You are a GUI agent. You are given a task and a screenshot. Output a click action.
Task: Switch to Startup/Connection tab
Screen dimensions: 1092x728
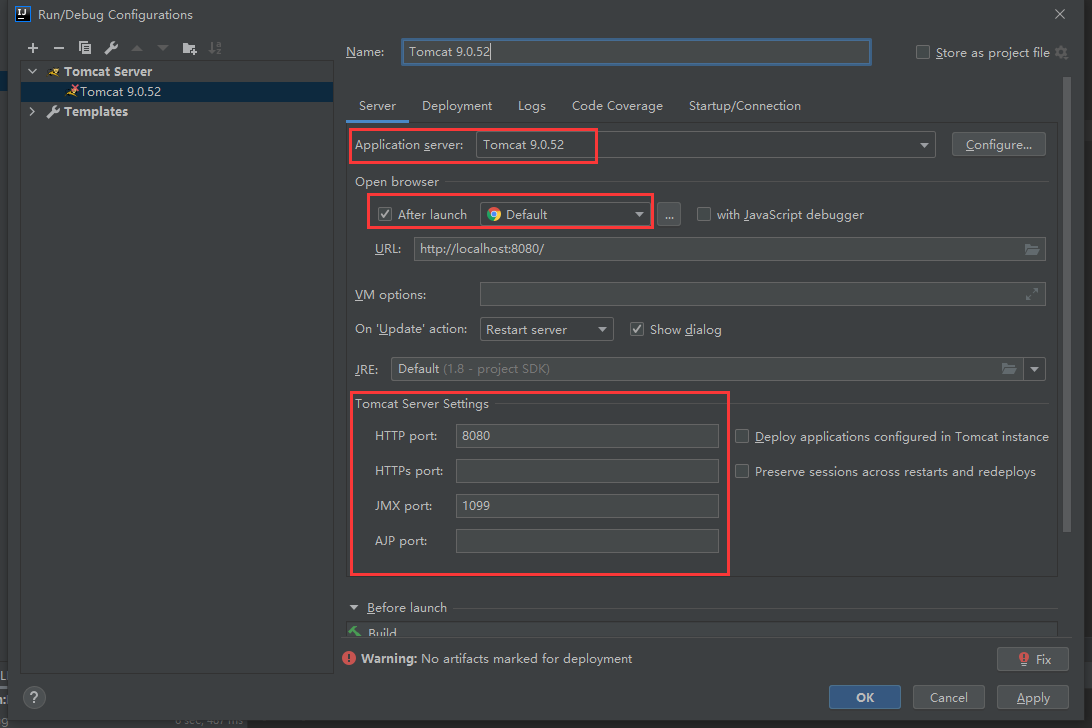pyautogui.click(x=744, y=106)
